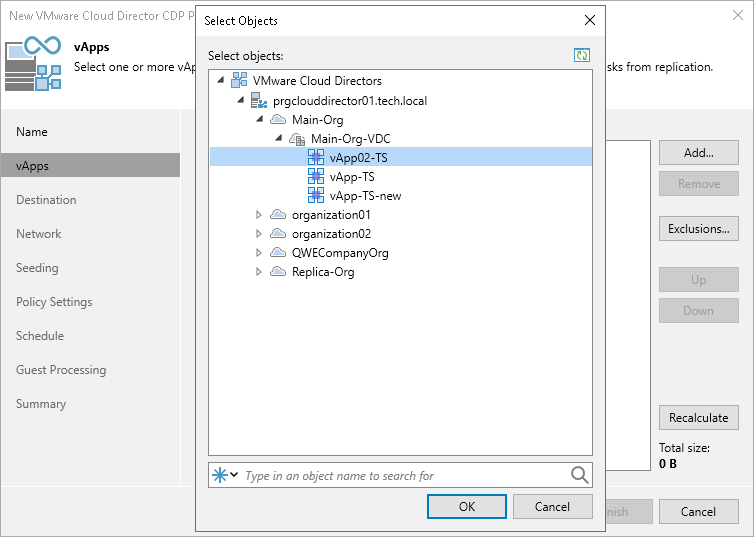Close the Select Objects dialog
This screenshot has height=537, width=754.
pos(590,20)
